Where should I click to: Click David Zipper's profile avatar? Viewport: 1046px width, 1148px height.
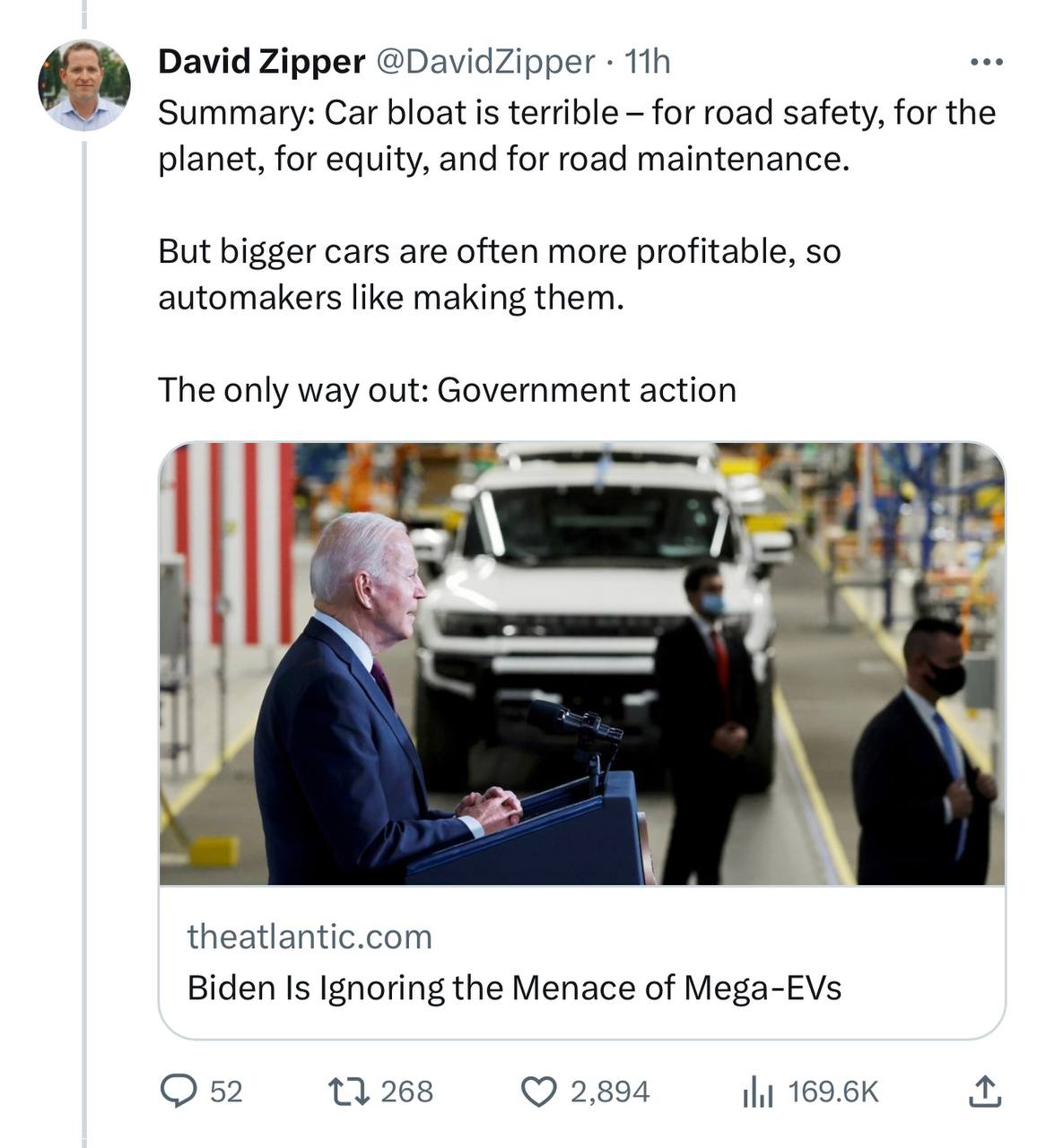[84, 85]
